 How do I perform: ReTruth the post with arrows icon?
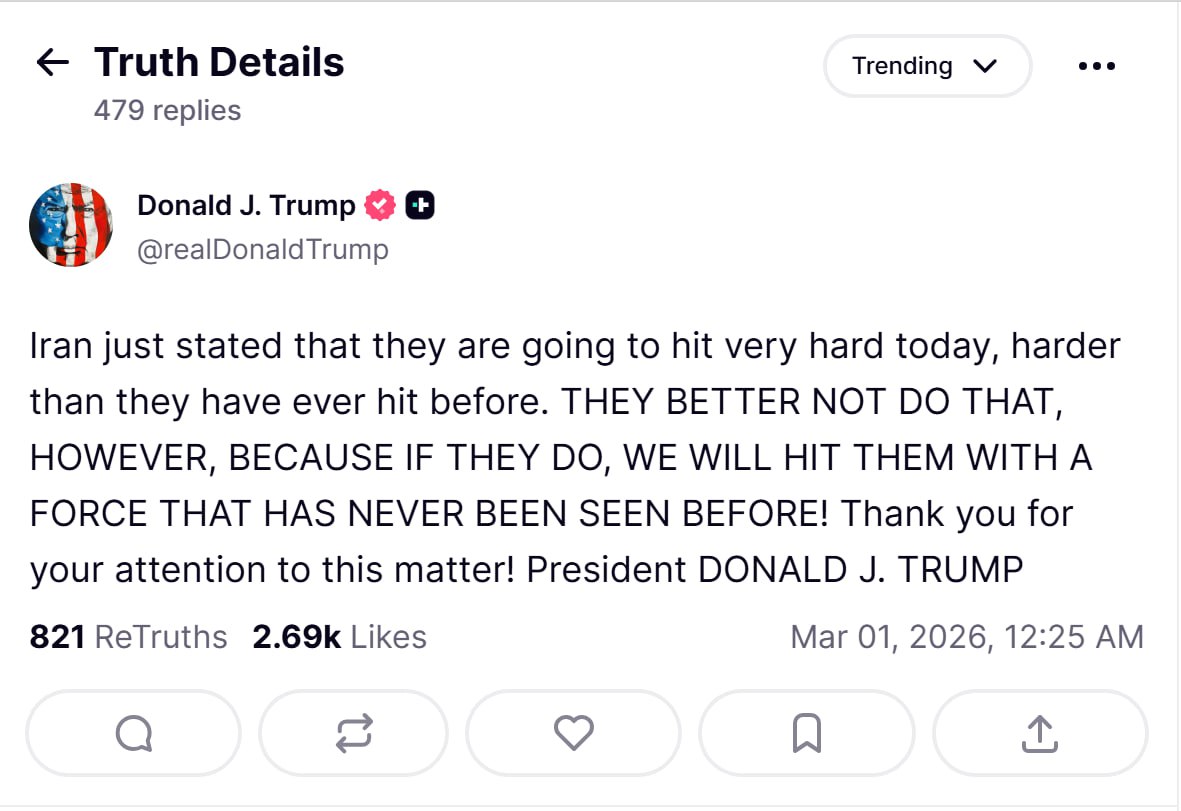pyautogui.click(x=354, y=735)
